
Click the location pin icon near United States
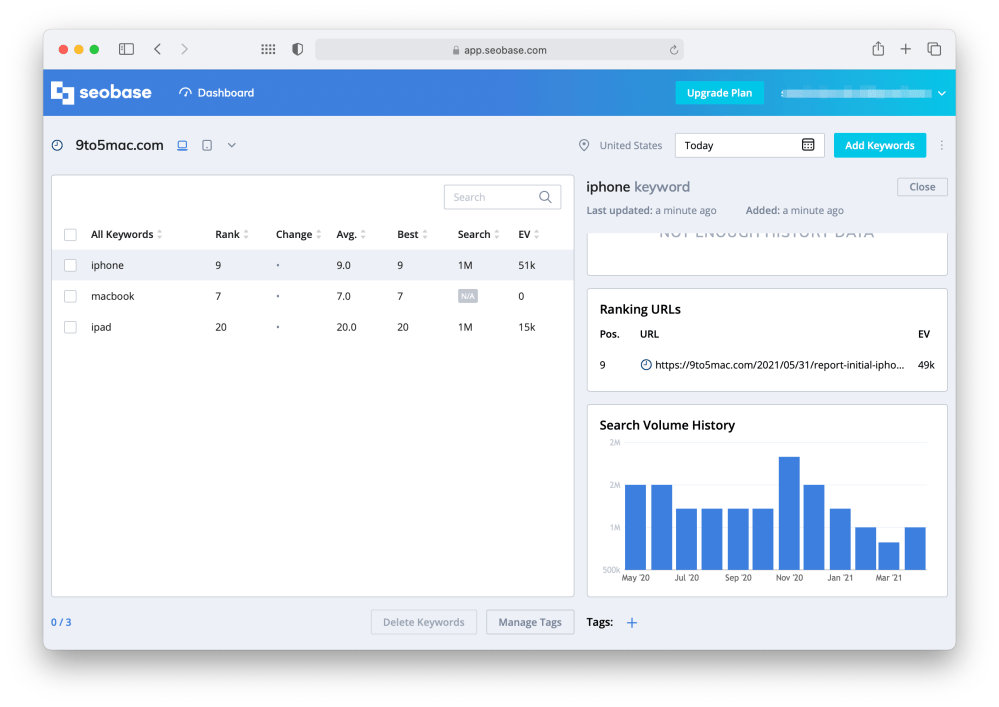click(x=584, y=145)
